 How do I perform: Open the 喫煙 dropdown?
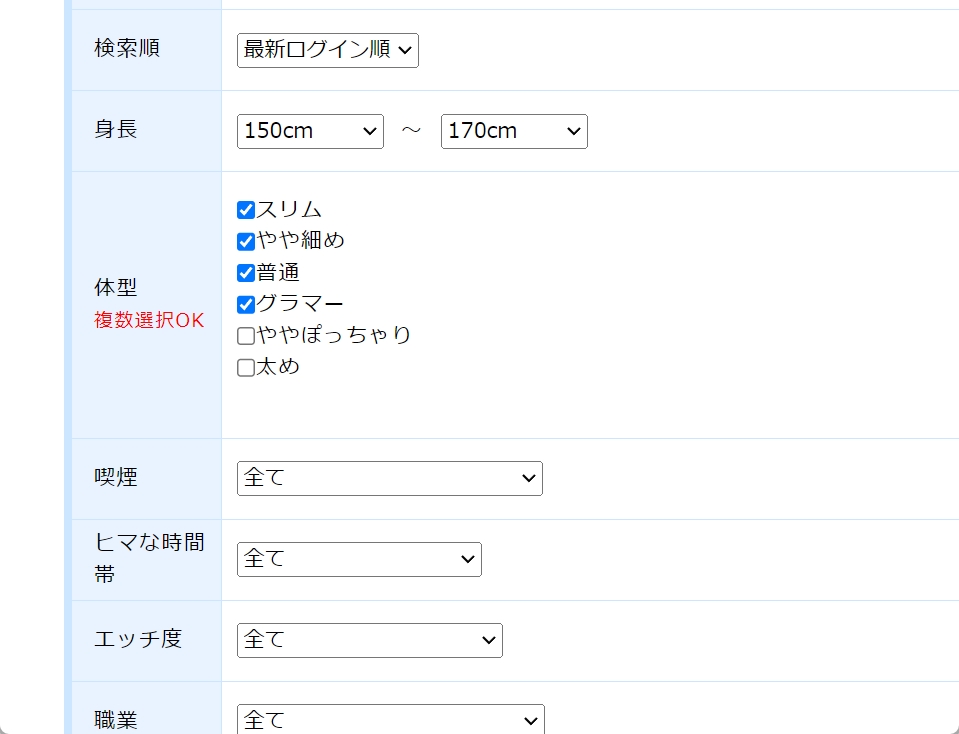point(390,478)
